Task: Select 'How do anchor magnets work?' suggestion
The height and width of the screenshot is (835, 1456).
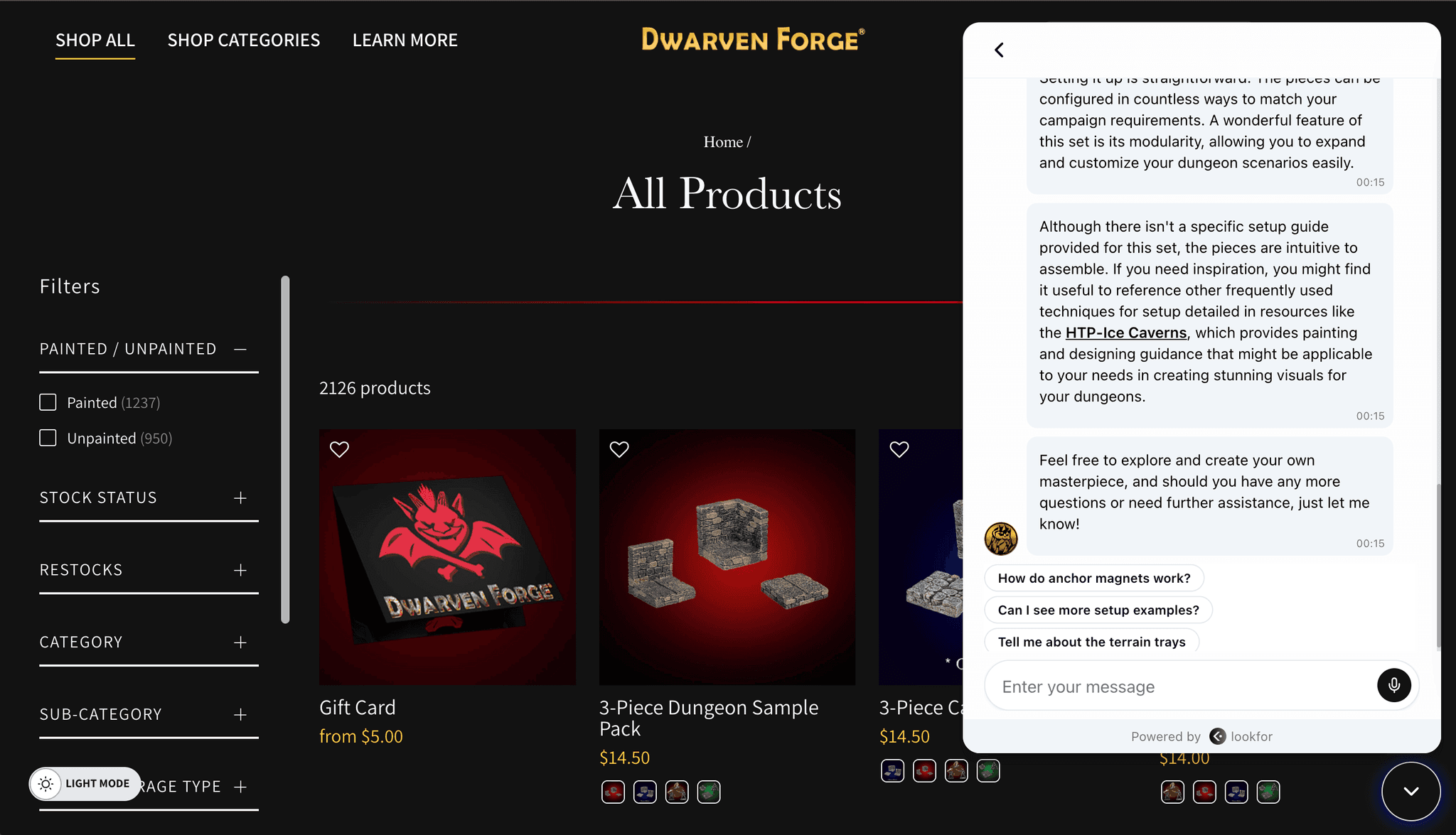Action: (x=1094, y=578)
